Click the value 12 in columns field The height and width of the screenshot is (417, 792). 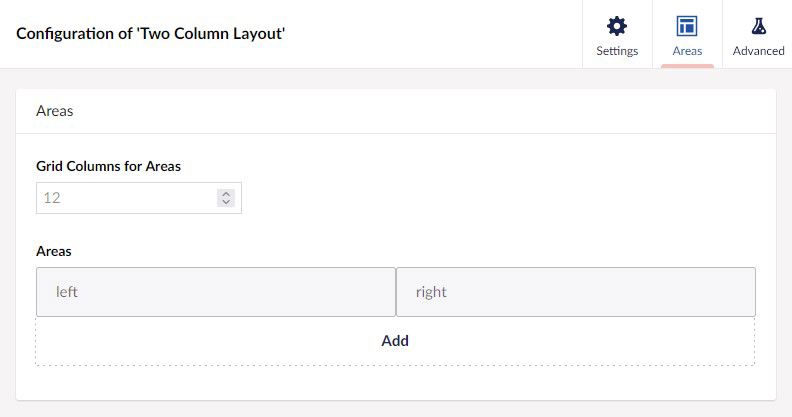[52, 197]
